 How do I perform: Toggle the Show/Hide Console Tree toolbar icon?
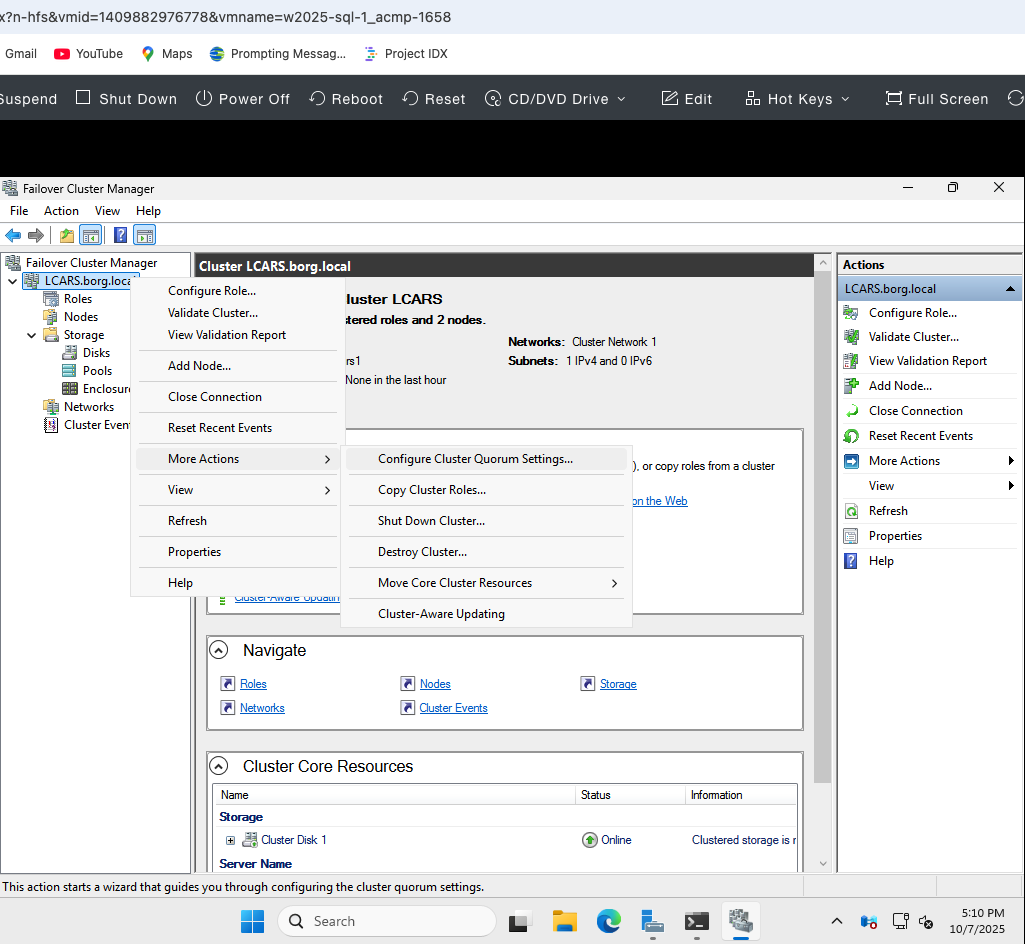pos(89,234)
